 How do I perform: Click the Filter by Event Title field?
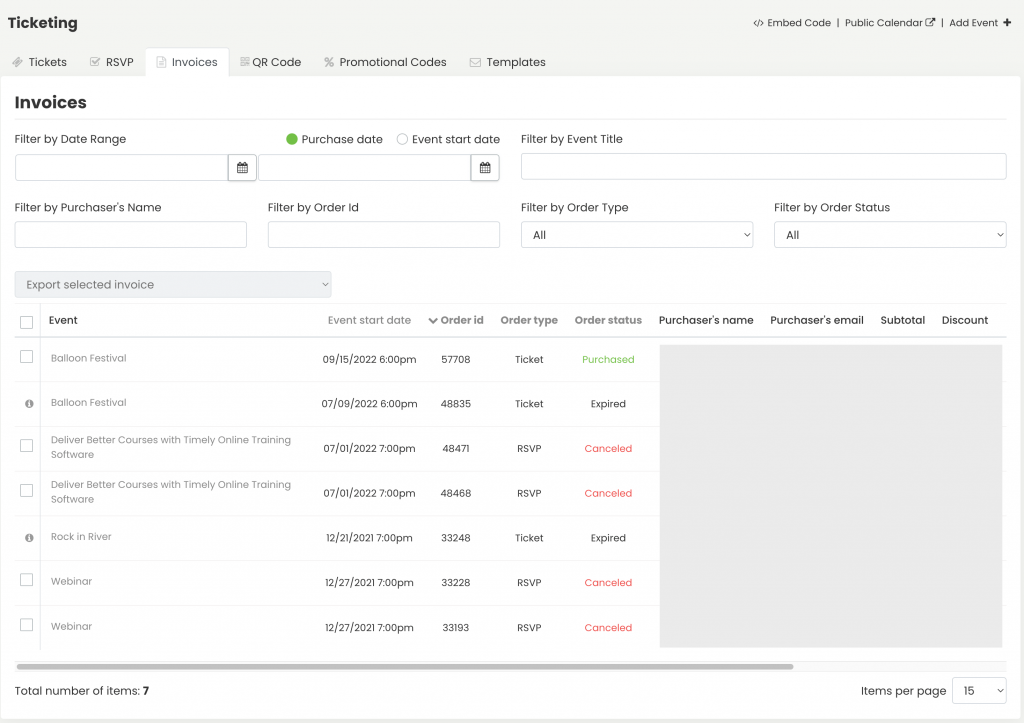pyautogui.click(x=763, y=167)
